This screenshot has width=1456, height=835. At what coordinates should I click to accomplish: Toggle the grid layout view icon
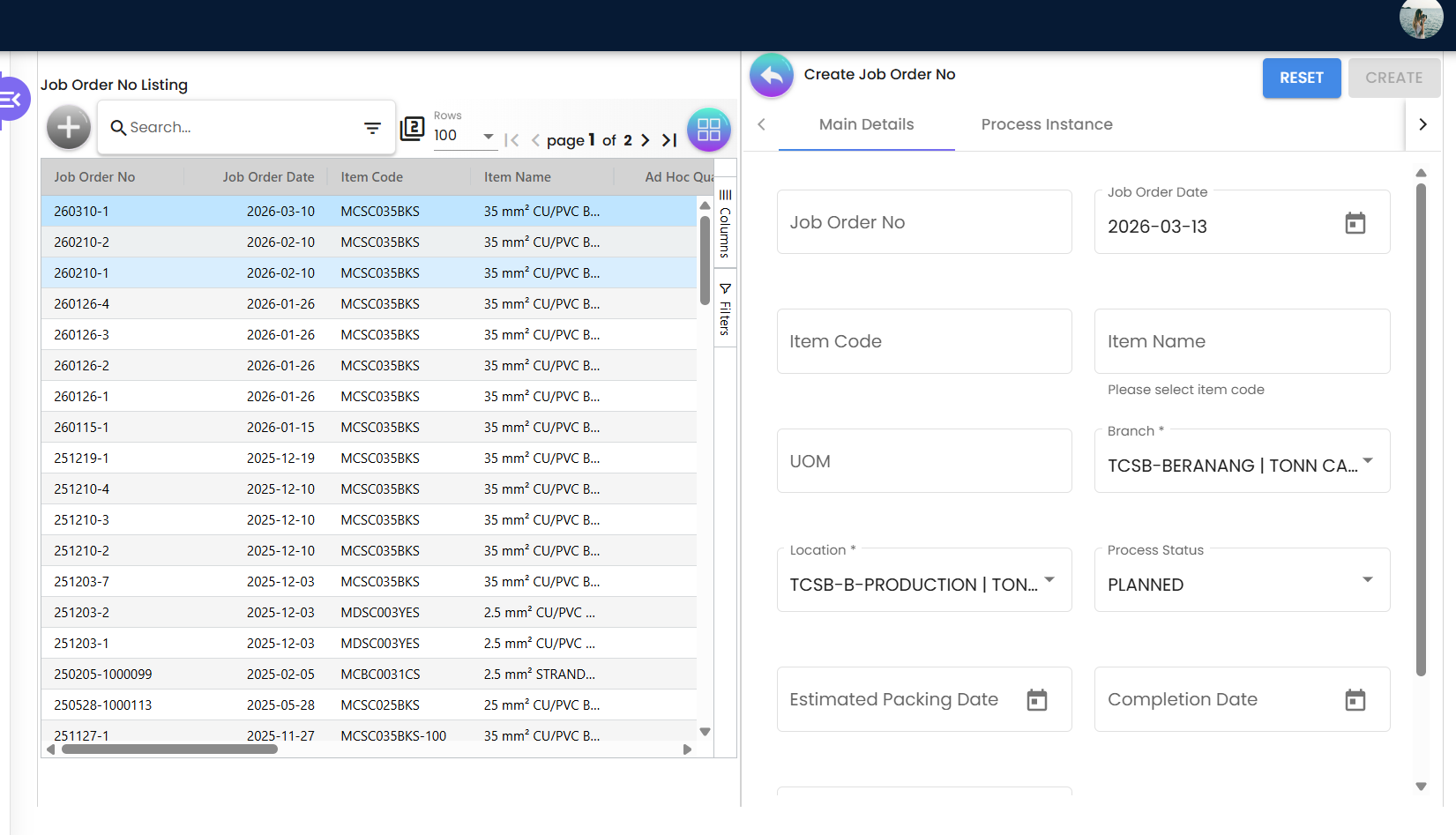(708, 130)
